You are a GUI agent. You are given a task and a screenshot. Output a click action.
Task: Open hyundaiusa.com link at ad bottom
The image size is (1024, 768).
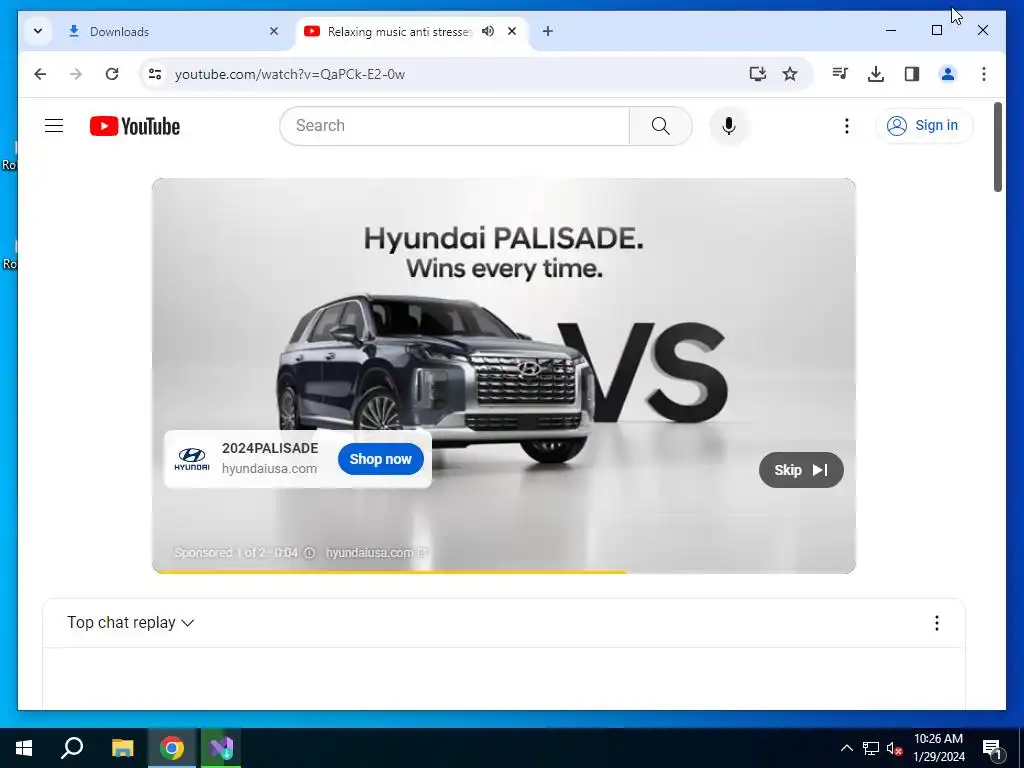coord(376,552)
